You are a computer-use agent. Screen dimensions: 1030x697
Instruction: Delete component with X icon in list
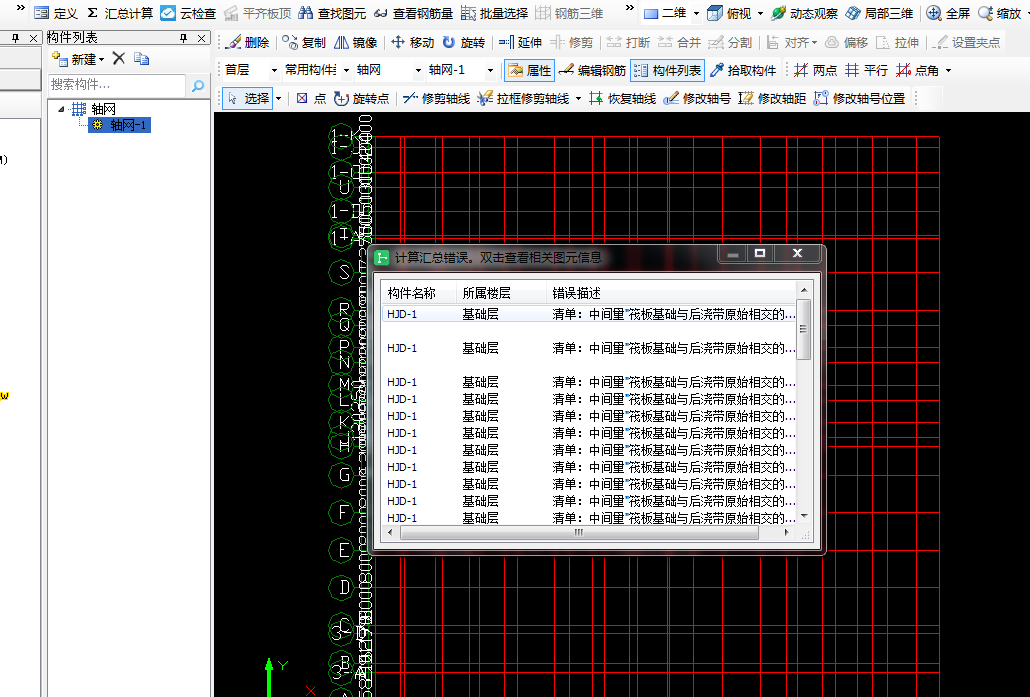pyautogui.click(x=119, y=58)
